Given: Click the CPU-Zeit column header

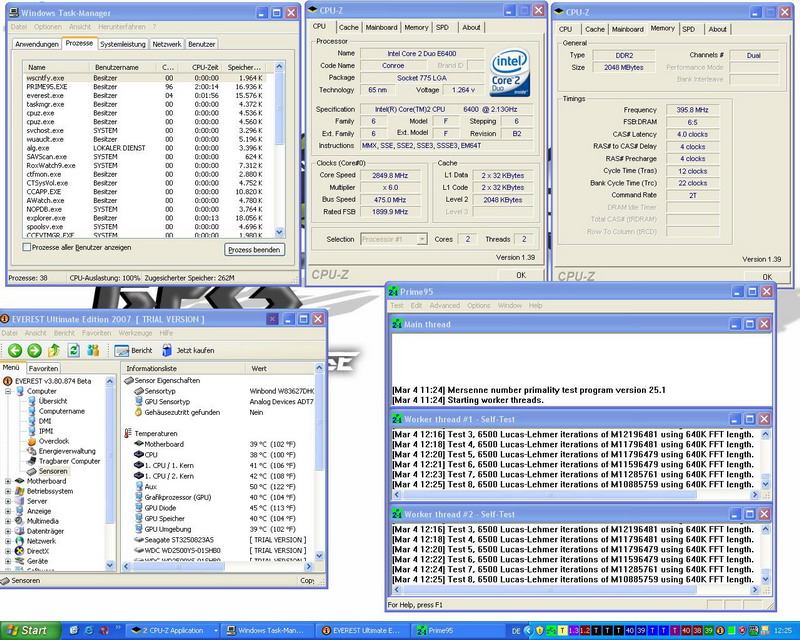Looking at the screenshot, I should [x=199, y=67].
